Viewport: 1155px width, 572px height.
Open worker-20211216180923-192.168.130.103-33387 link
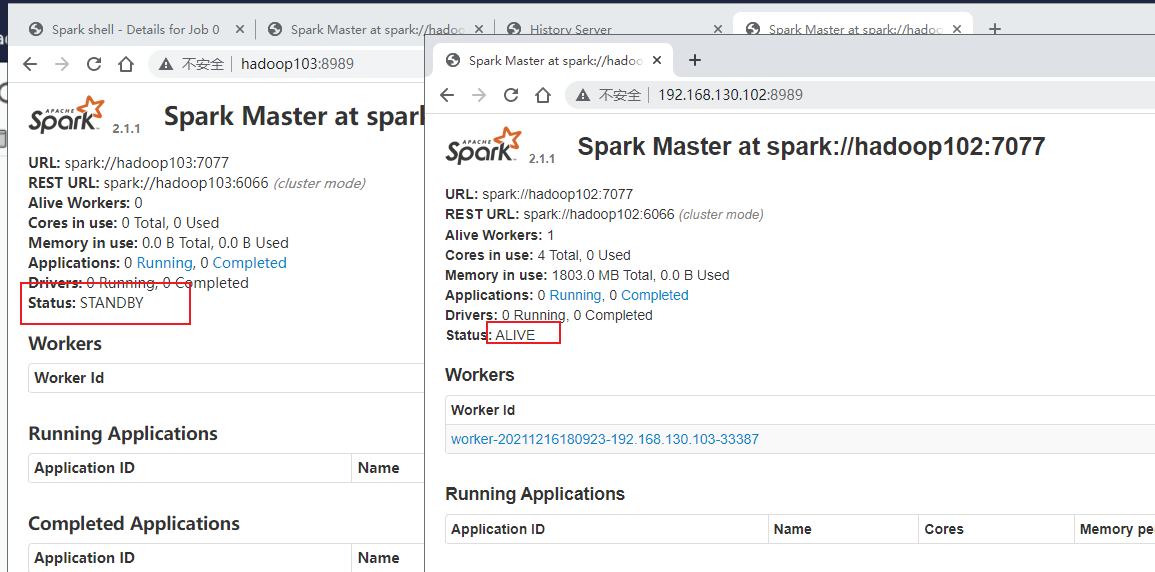604,439
